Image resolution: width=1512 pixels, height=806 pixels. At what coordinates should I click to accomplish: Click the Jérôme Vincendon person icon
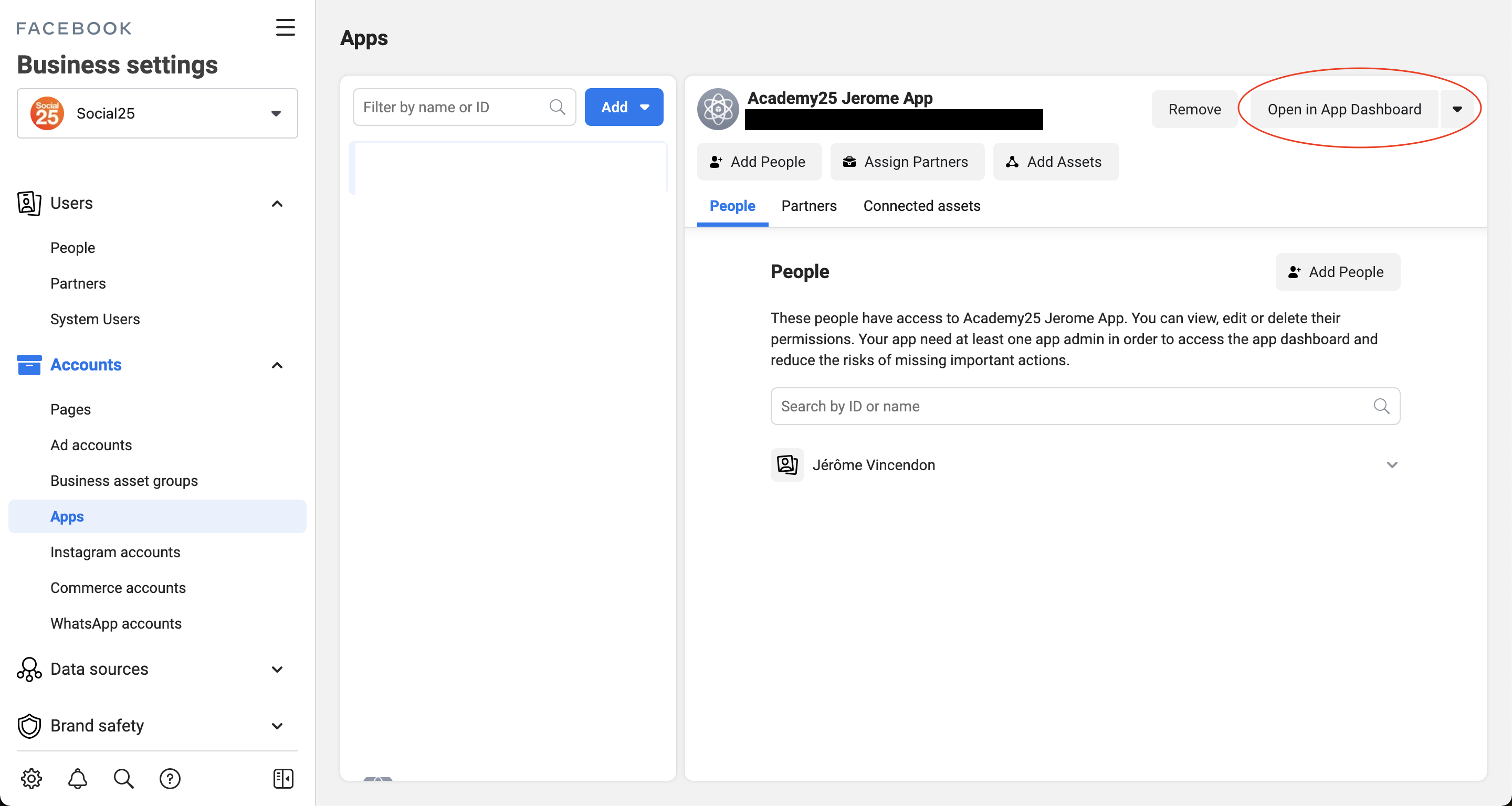point(786,464)
